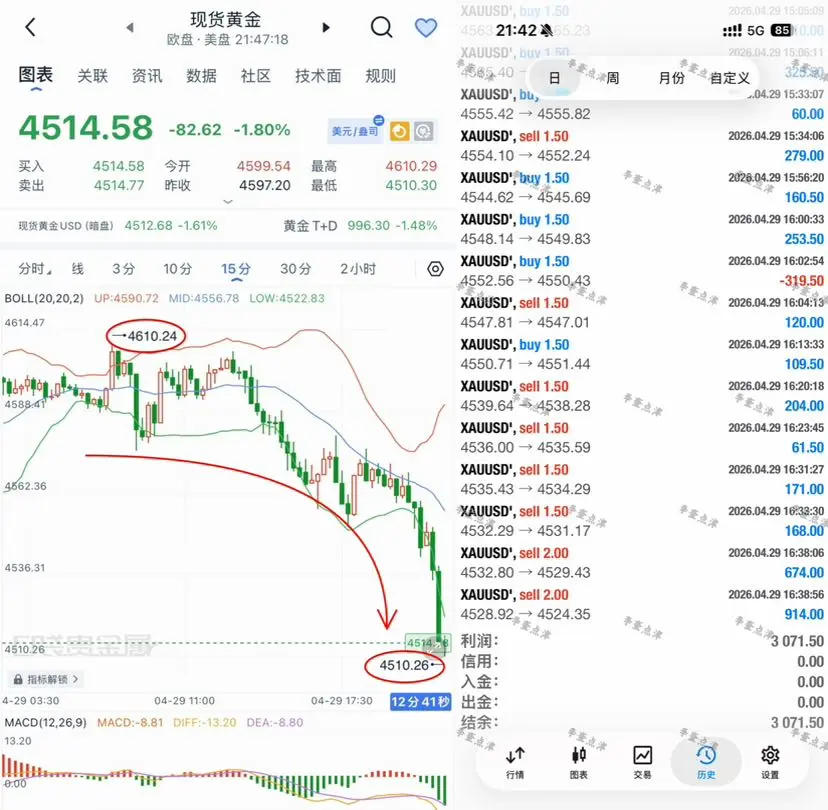Select the 月份 history range
The height and width of the screenshot is (810, 828).
click(671, 78)
